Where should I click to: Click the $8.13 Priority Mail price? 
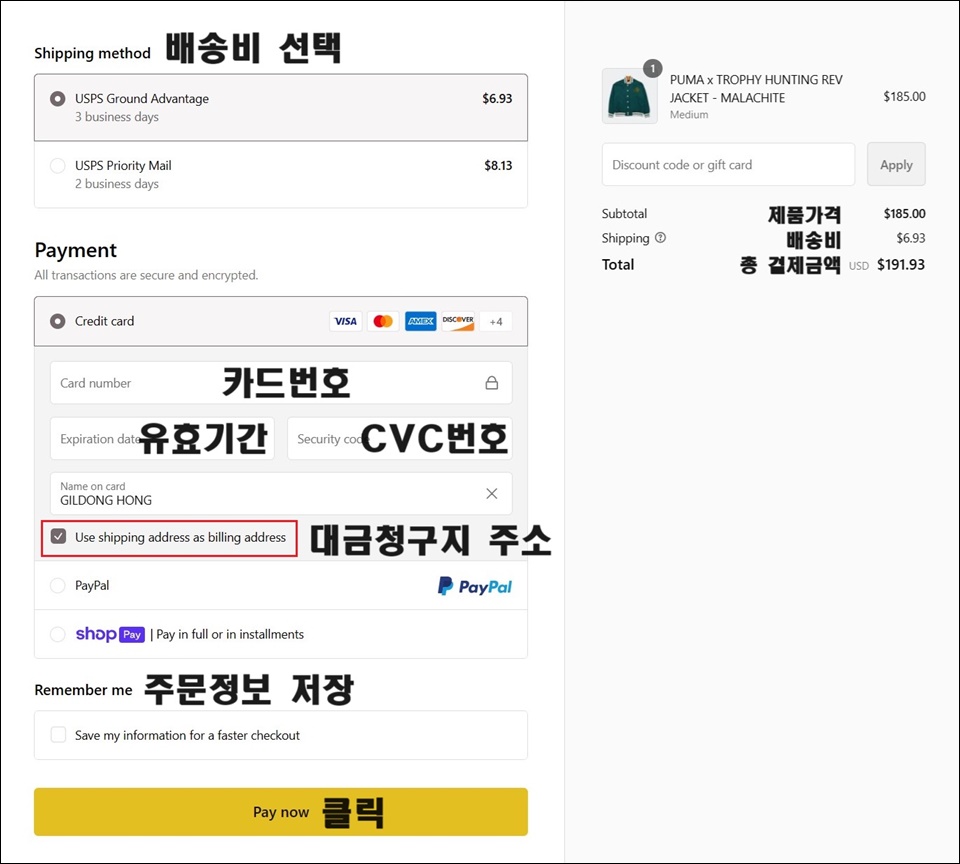[x=498, y=165]
